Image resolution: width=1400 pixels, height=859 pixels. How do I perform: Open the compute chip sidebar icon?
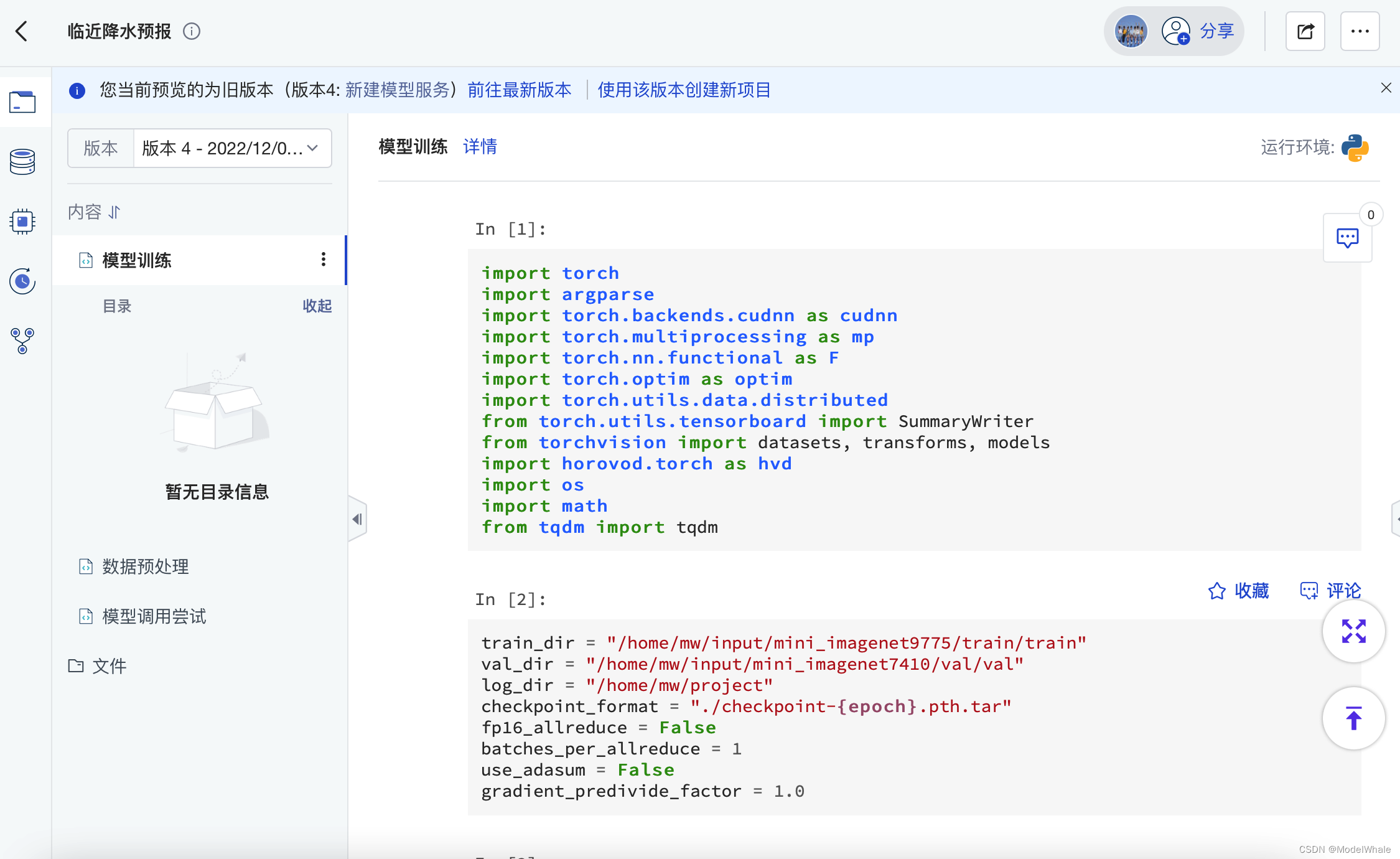pos(22,221)
